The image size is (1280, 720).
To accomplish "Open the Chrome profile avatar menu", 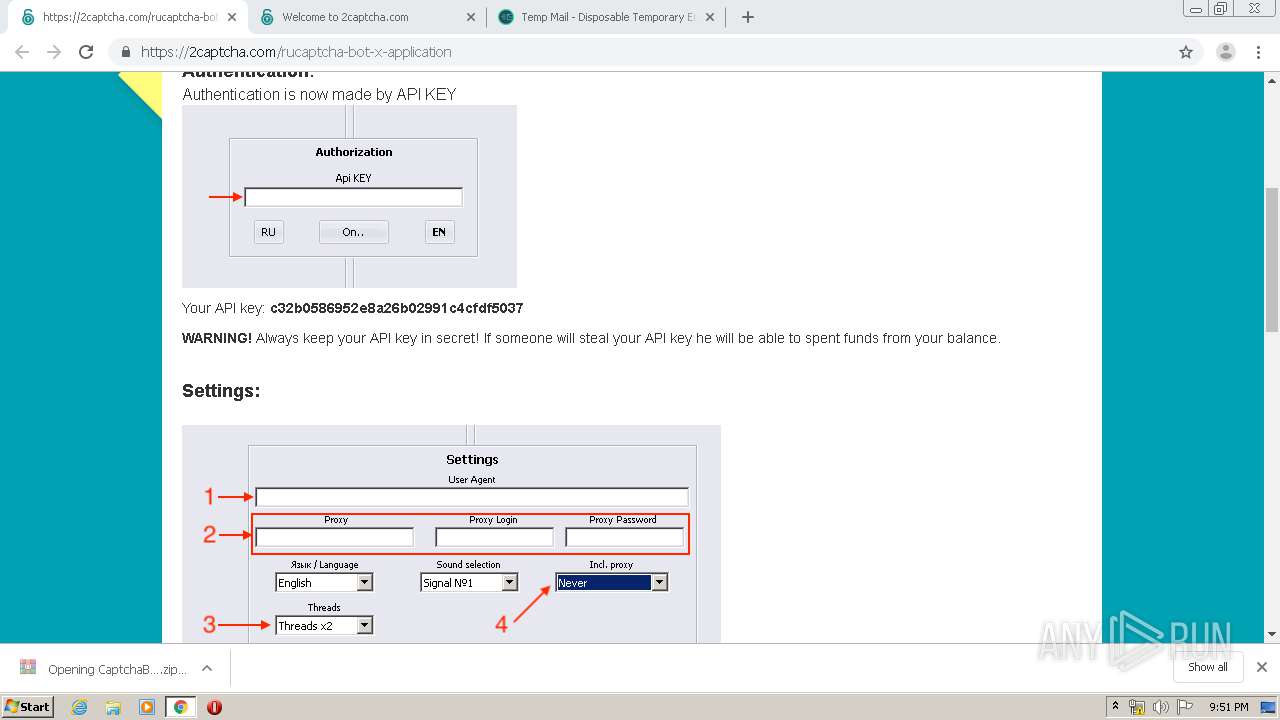I will pos(1225,52).
